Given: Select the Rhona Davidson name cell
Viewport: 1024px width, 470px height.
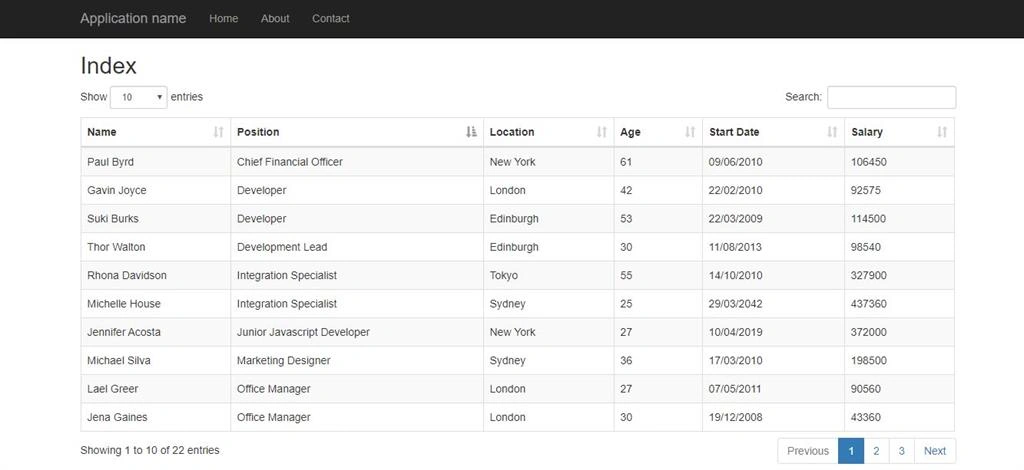Looking at the screenshot, I should [155, 275].
